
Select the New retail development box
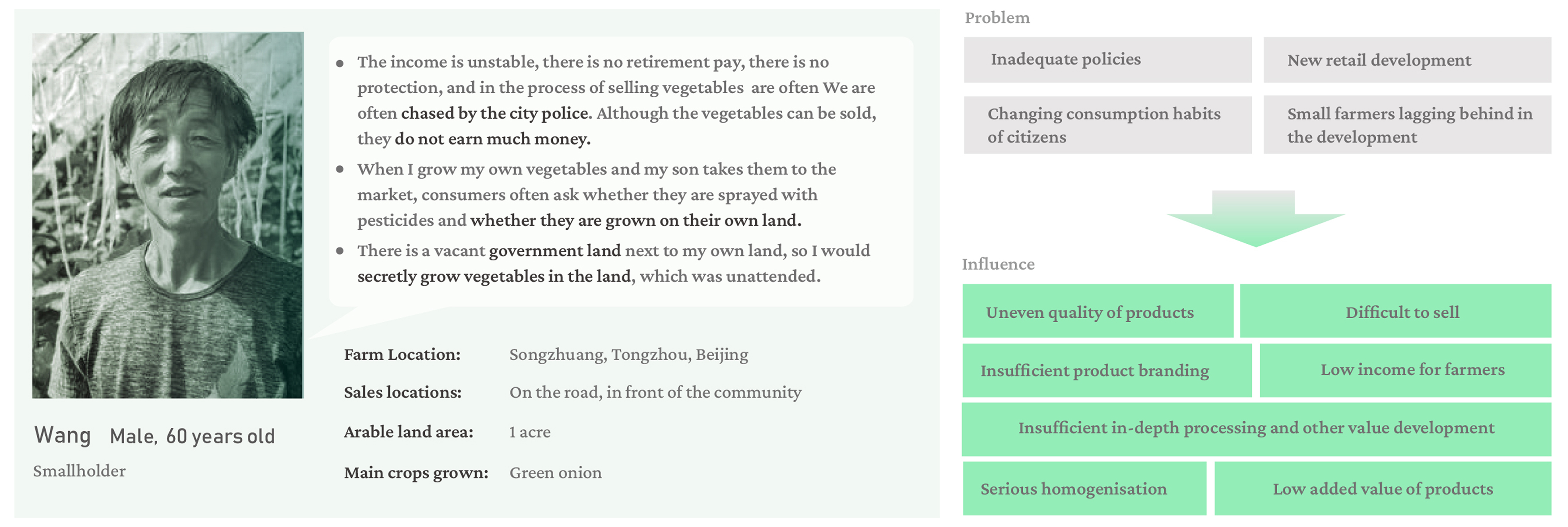coord(1407,60)
